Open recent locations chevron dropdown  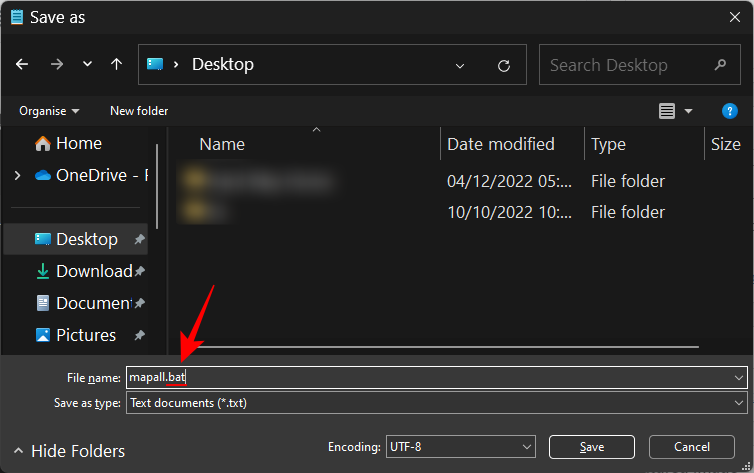click(87, 63)
